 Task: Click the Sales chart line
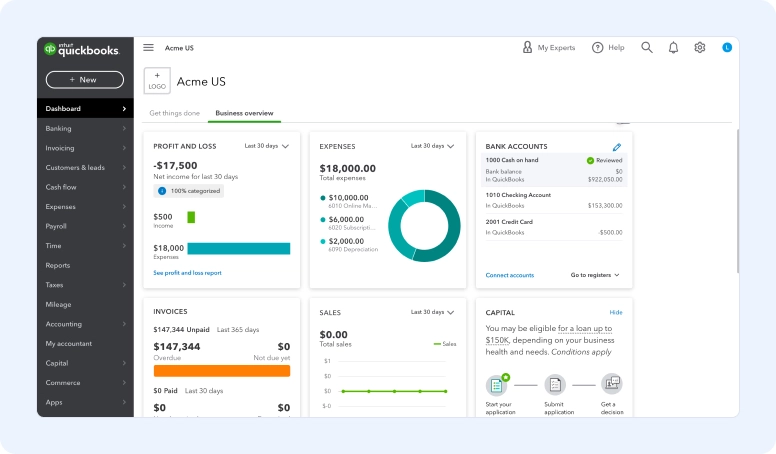(394, 391)
